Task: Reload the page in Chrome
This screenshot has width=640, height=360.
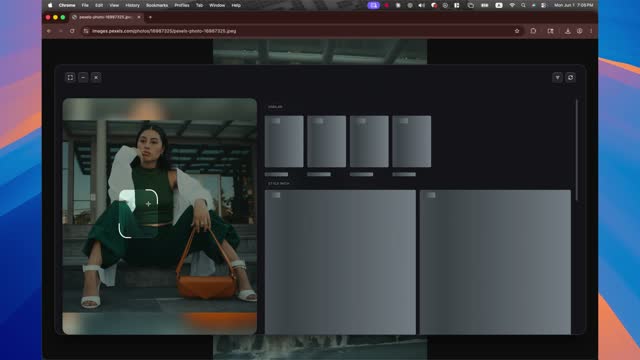Action: [72, 31]
